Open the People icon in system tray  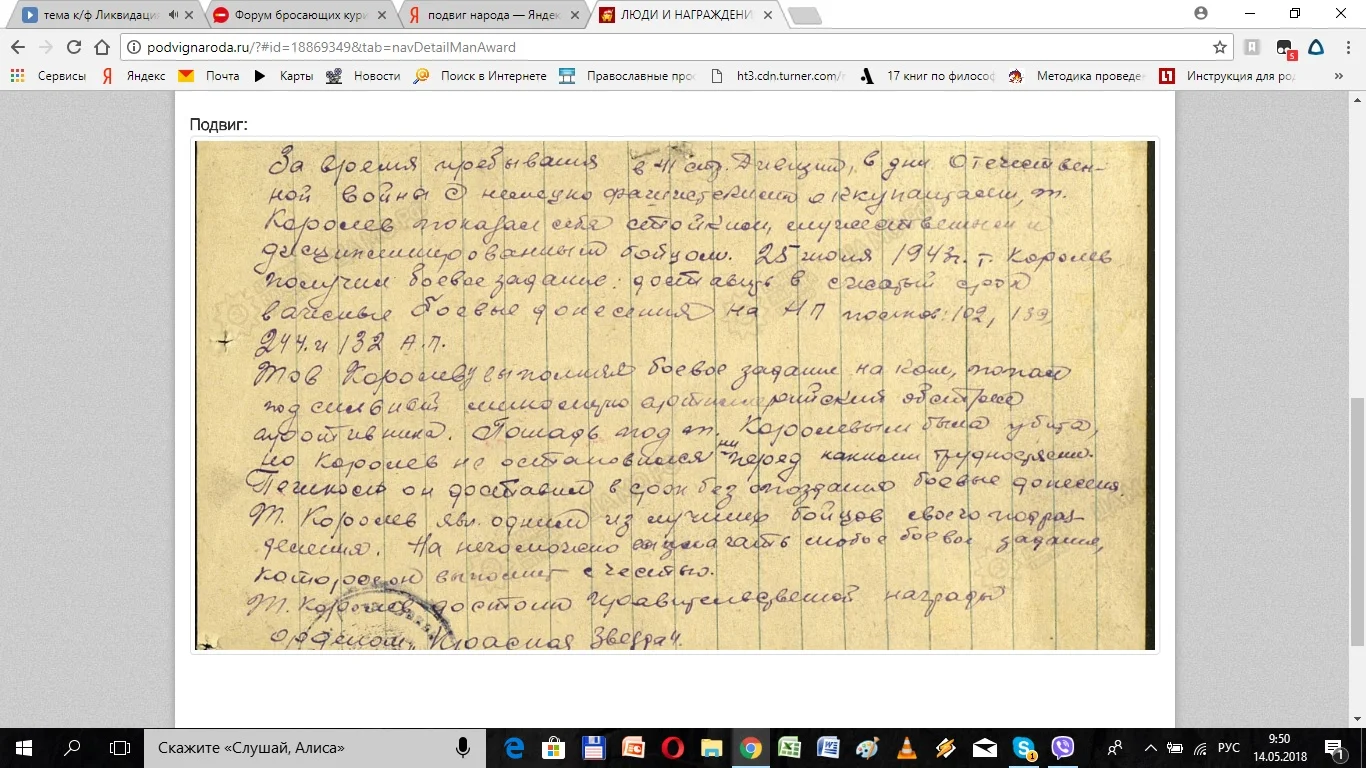click(x=1116, y=747)
